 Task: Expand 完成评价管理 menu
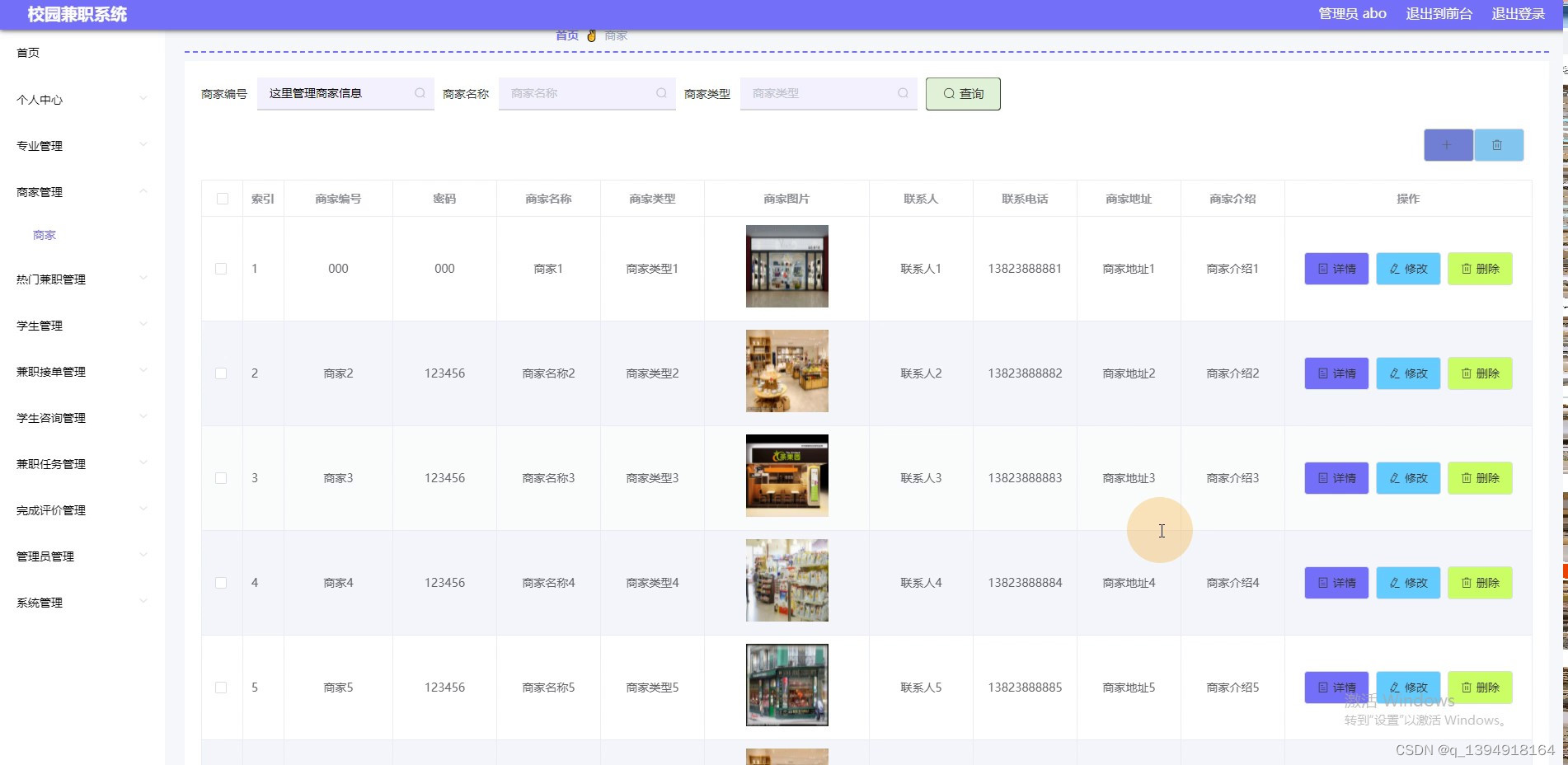click(82, 510)
